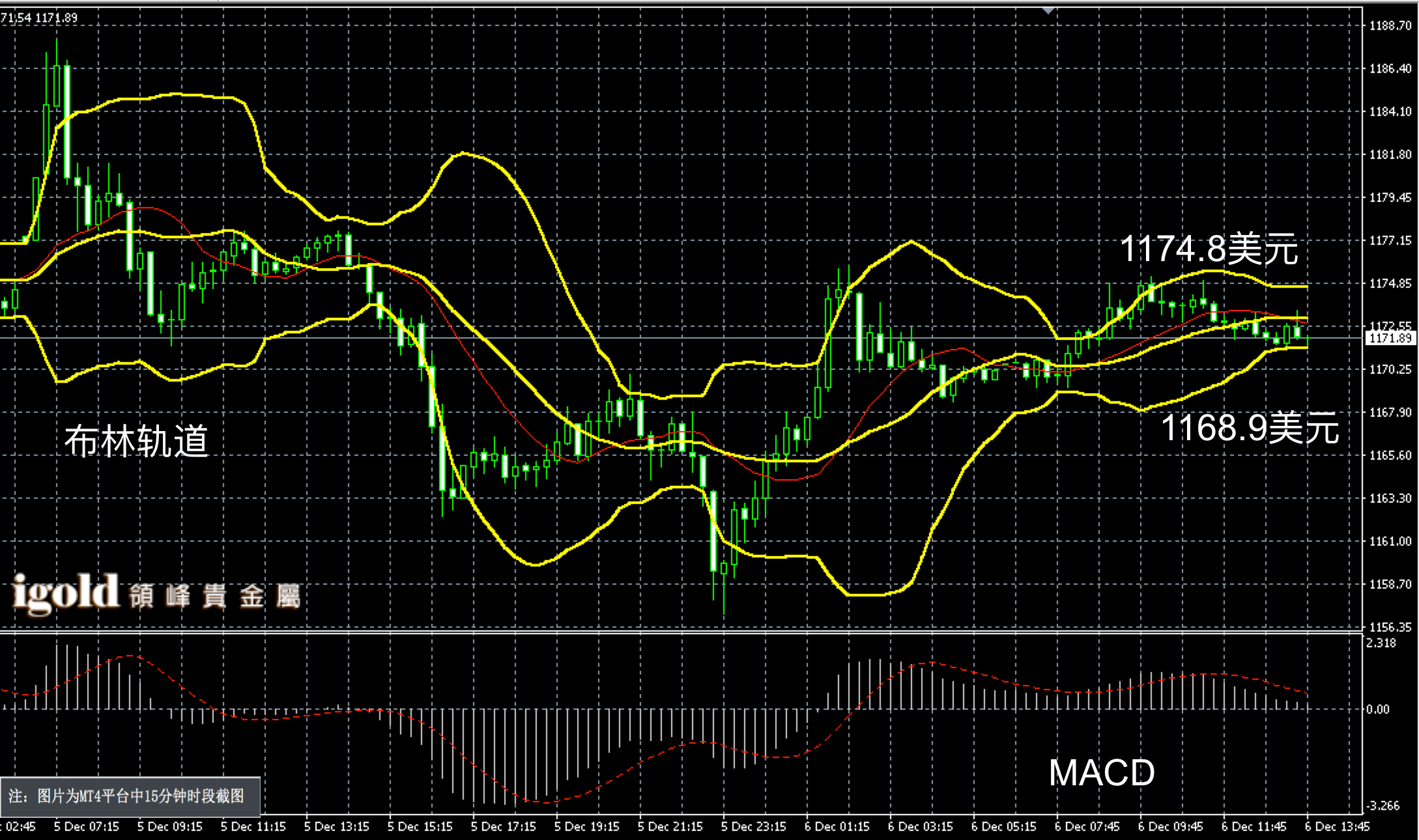Click the 1188.70 price axis label

(x=1390, y=26)
